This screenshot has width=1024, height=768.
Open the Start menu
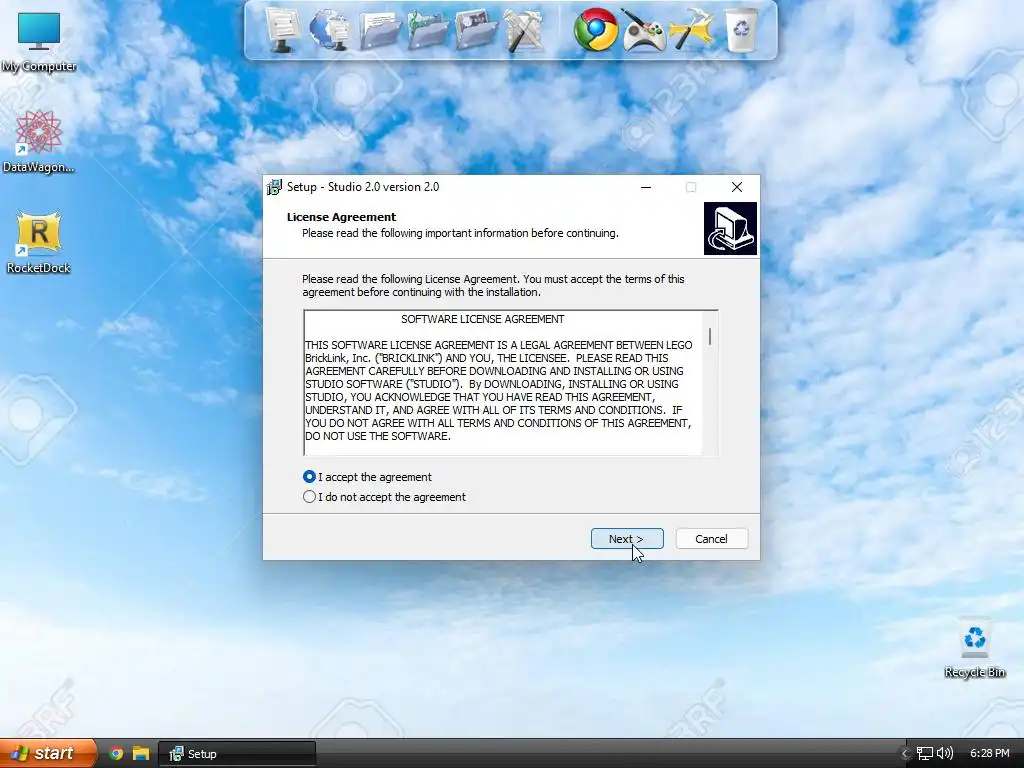tap(47, 753)
